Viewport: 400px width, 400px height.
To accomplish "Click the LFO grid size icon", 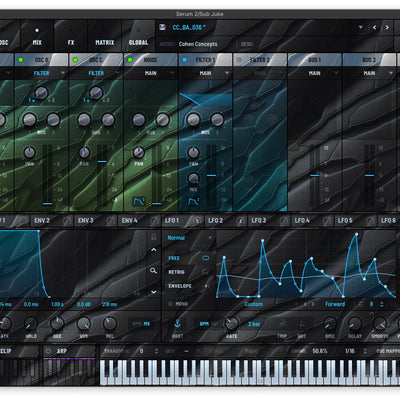I will click(x=361, y=304).
